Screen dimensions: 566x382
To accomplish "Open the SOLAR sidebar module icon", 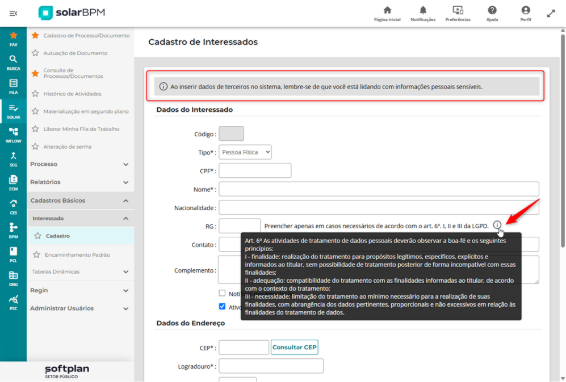I will (x=13, y=111).
